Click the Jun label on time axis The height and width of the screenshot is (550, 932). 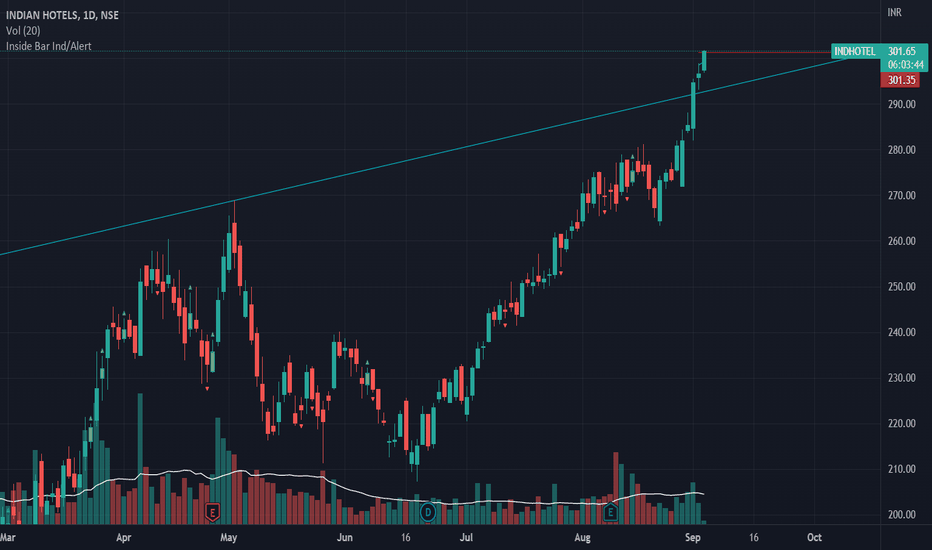[x=345, y=538]
